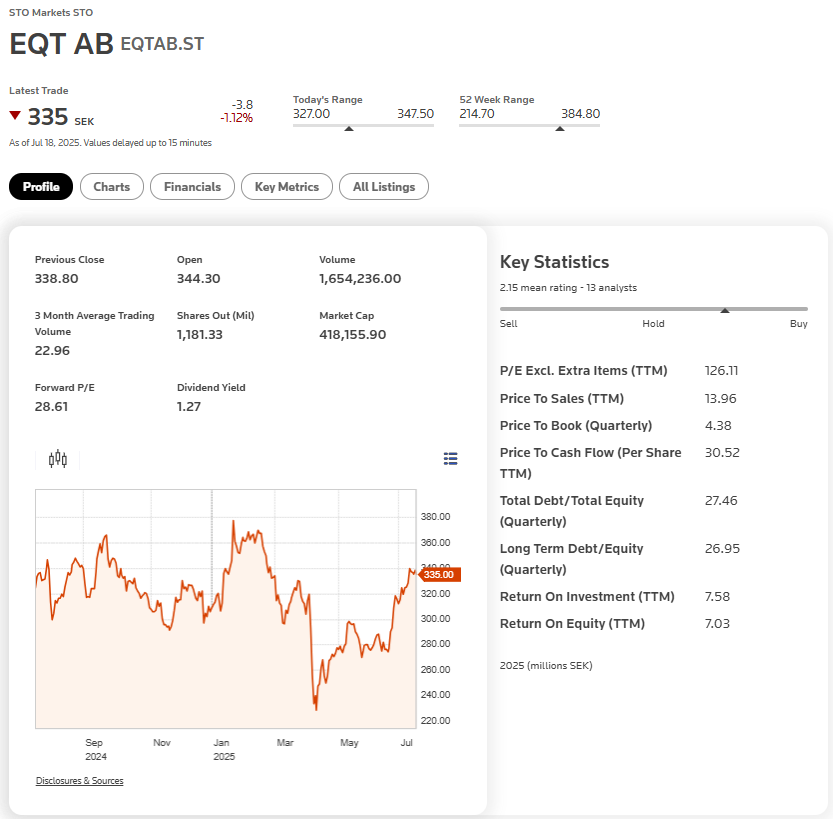Click Price To Book value 4.38
This screenshot has width=833, height=819.
[x=718, y=425]
